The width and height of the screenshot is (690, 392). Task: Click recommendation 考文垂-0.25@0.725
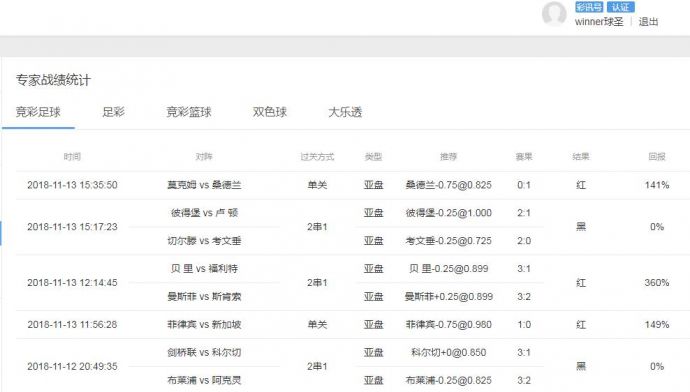point(448,241)
